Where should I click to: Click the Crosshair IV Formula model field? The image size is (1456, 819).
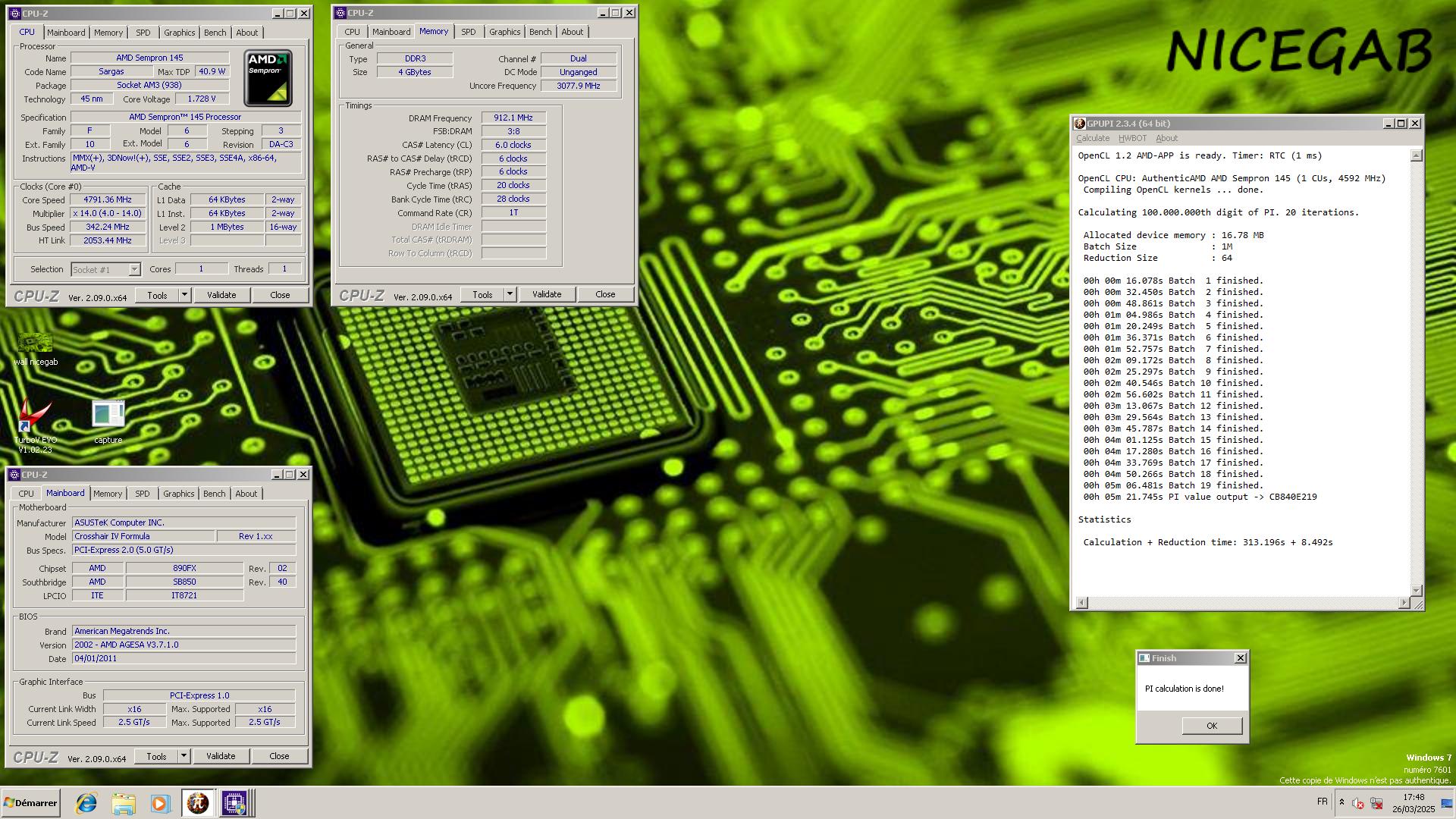coord(143,536)
